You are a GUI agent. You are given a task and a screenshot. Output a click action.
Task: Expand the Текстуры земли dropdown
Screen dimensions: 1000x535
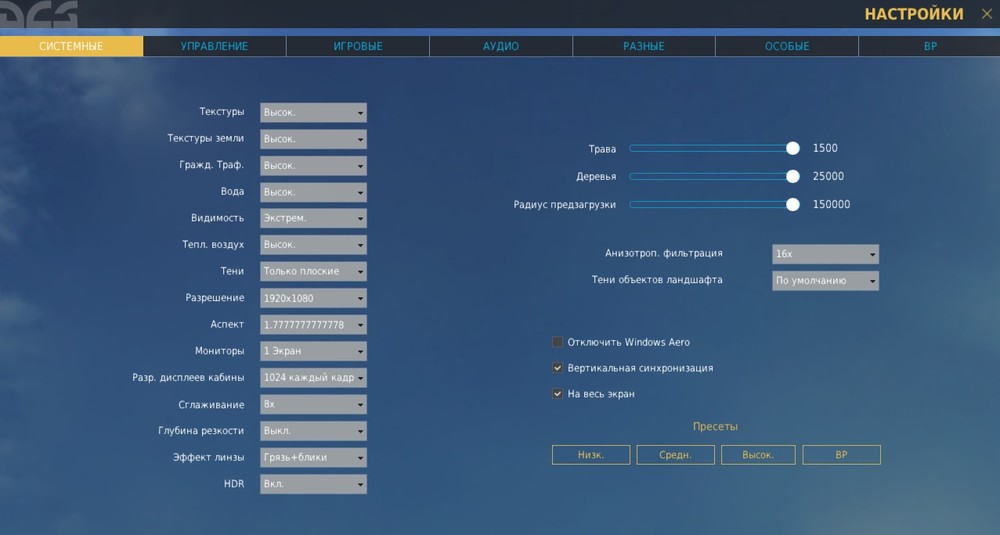click(313, 139)
